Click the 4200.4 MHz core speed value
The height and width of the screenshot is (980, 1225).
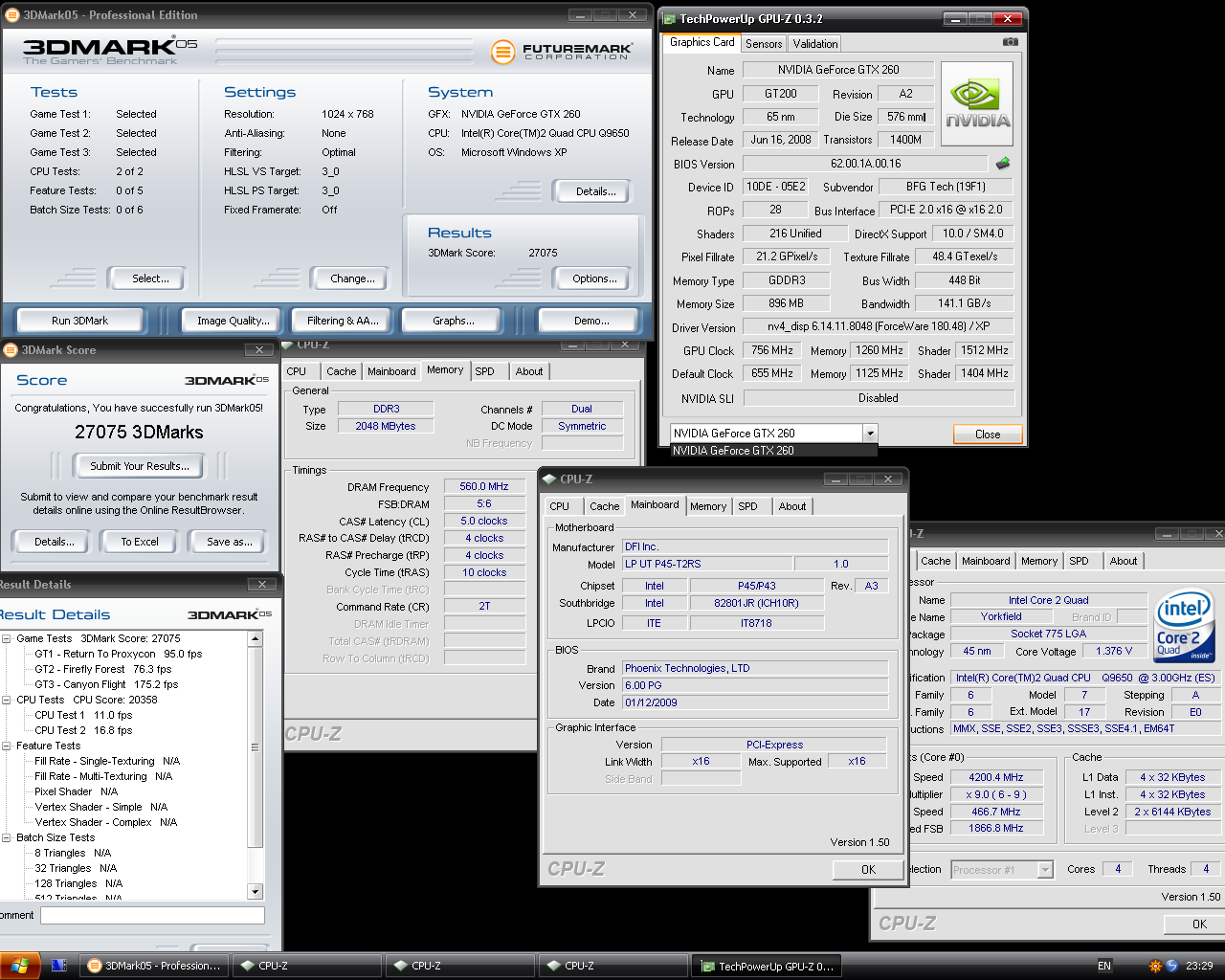click(x=996, y=777)
